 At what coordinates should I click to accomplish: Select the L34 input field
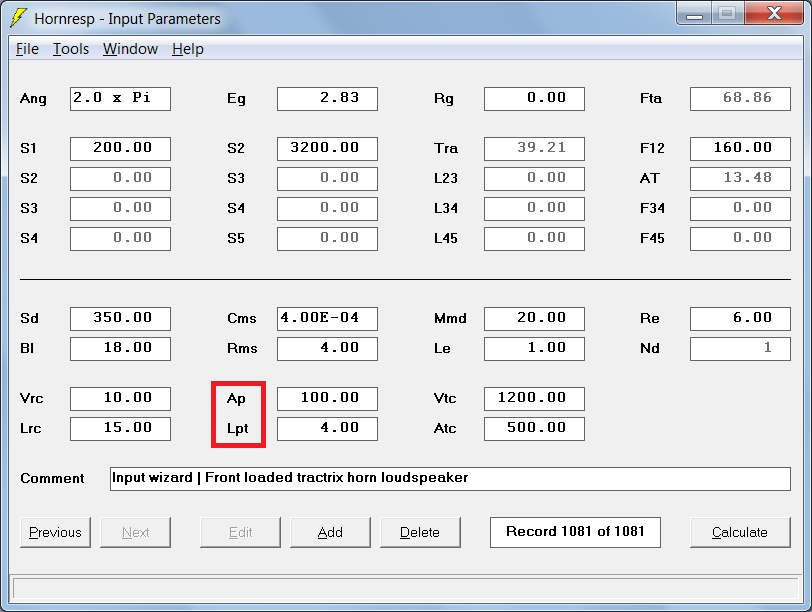pos(534,209)
